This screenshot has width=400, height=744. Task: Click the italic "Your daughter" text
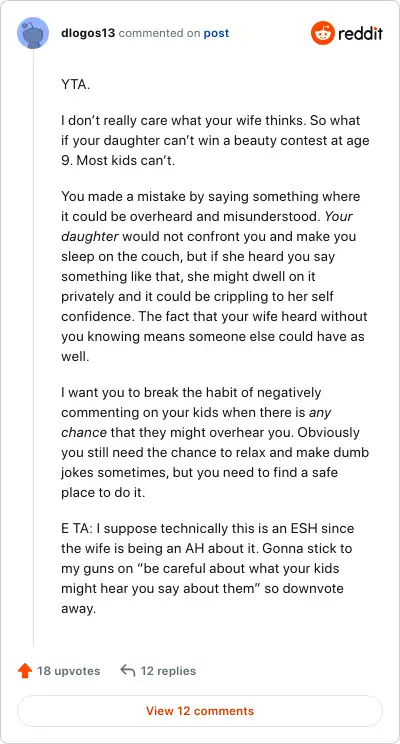(207, 226)
